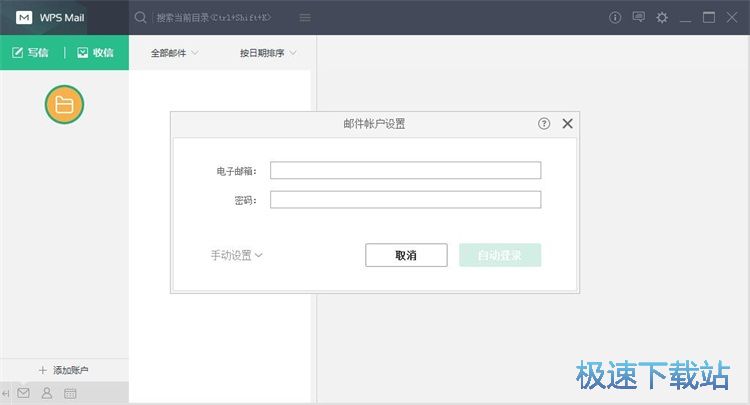Close the 邮件帐户设置 dialog

click(x=567, y=124)
